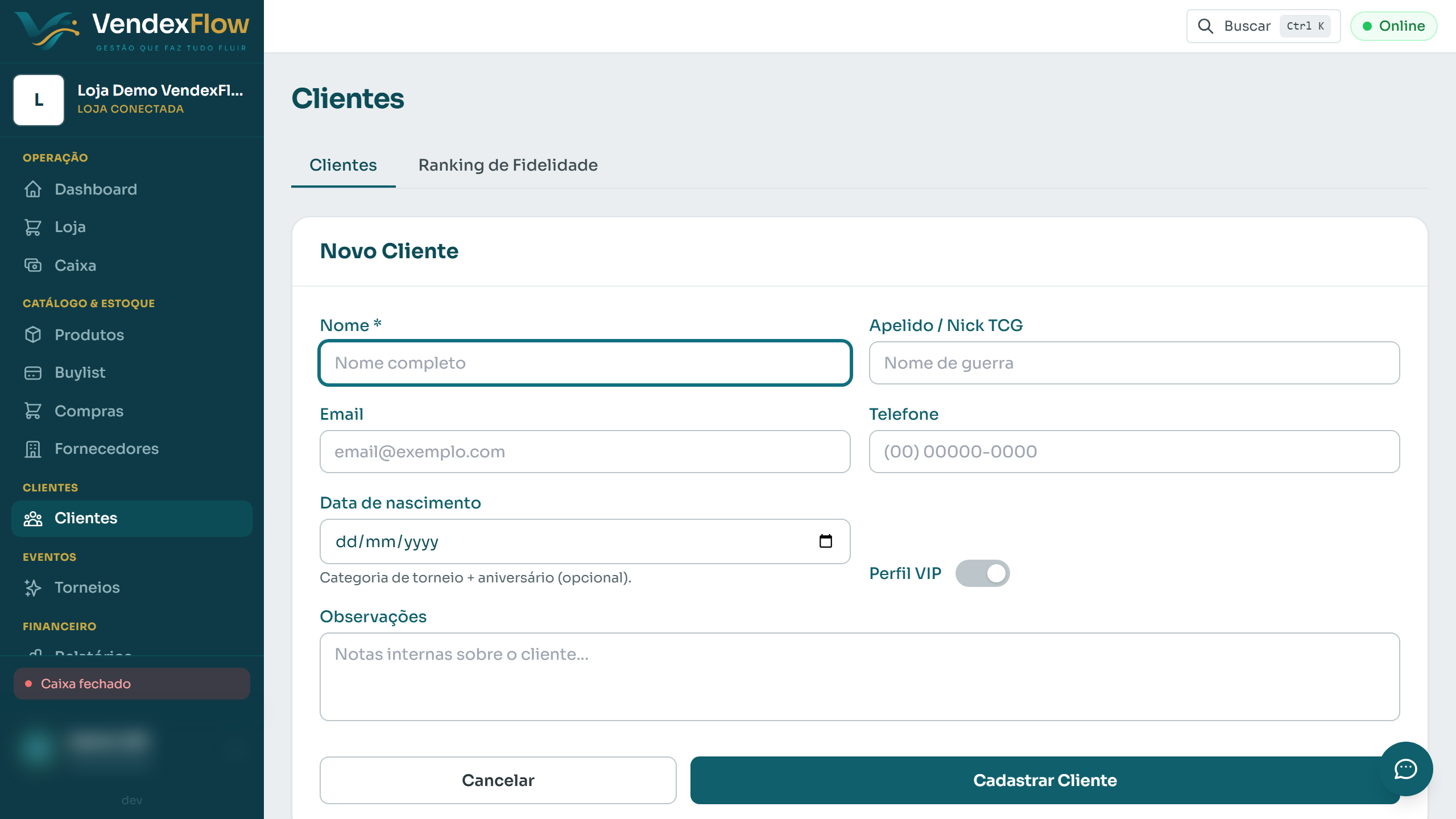Image resolution: width=1456 pixels, height=819 pixels.
Task: Open Buylist in sidebar
Action: [132, 373]
